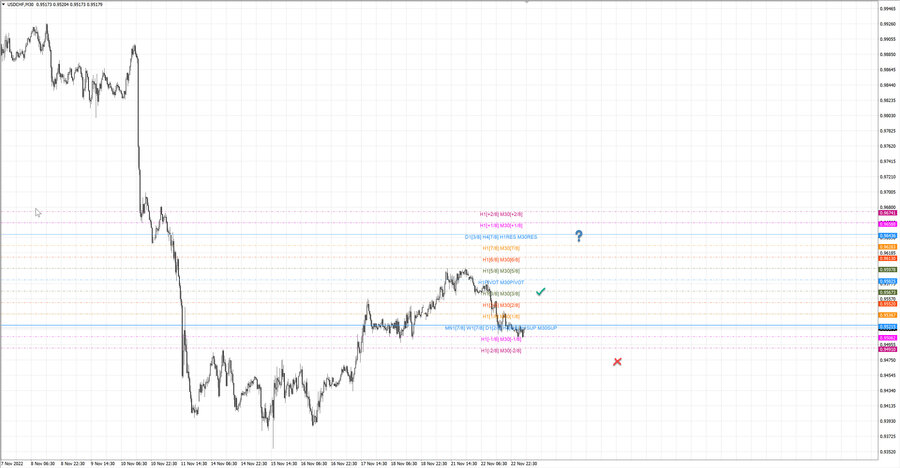This screenshot has width=900, height=468.
Task: Select the H1[3/8] M30[3/8] level label
Action: pyautogui.click(x=501, y=293)
